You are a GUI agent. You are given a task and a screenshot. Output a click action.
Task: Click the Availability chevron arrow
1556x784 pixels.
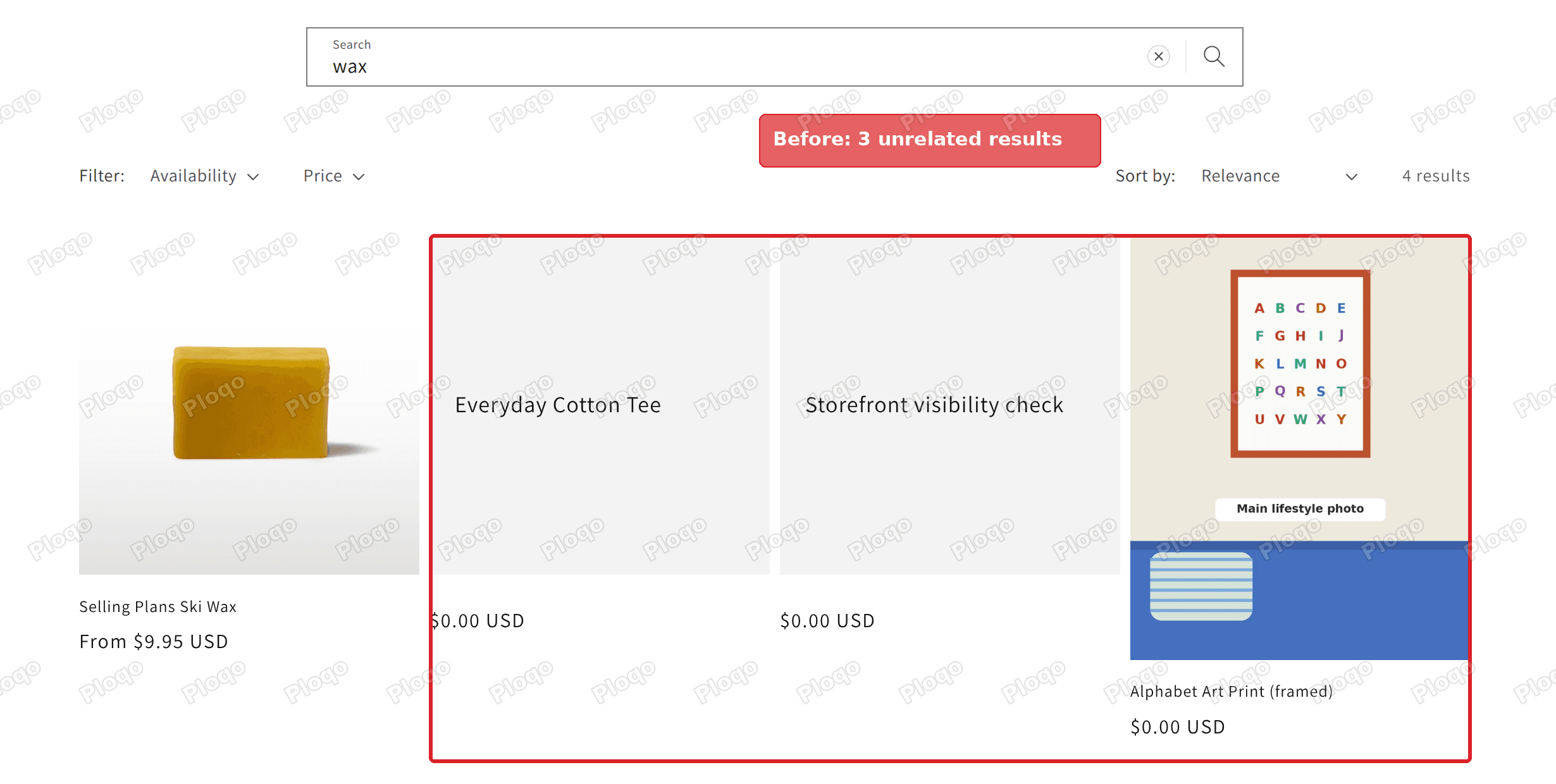click(253, 177)
